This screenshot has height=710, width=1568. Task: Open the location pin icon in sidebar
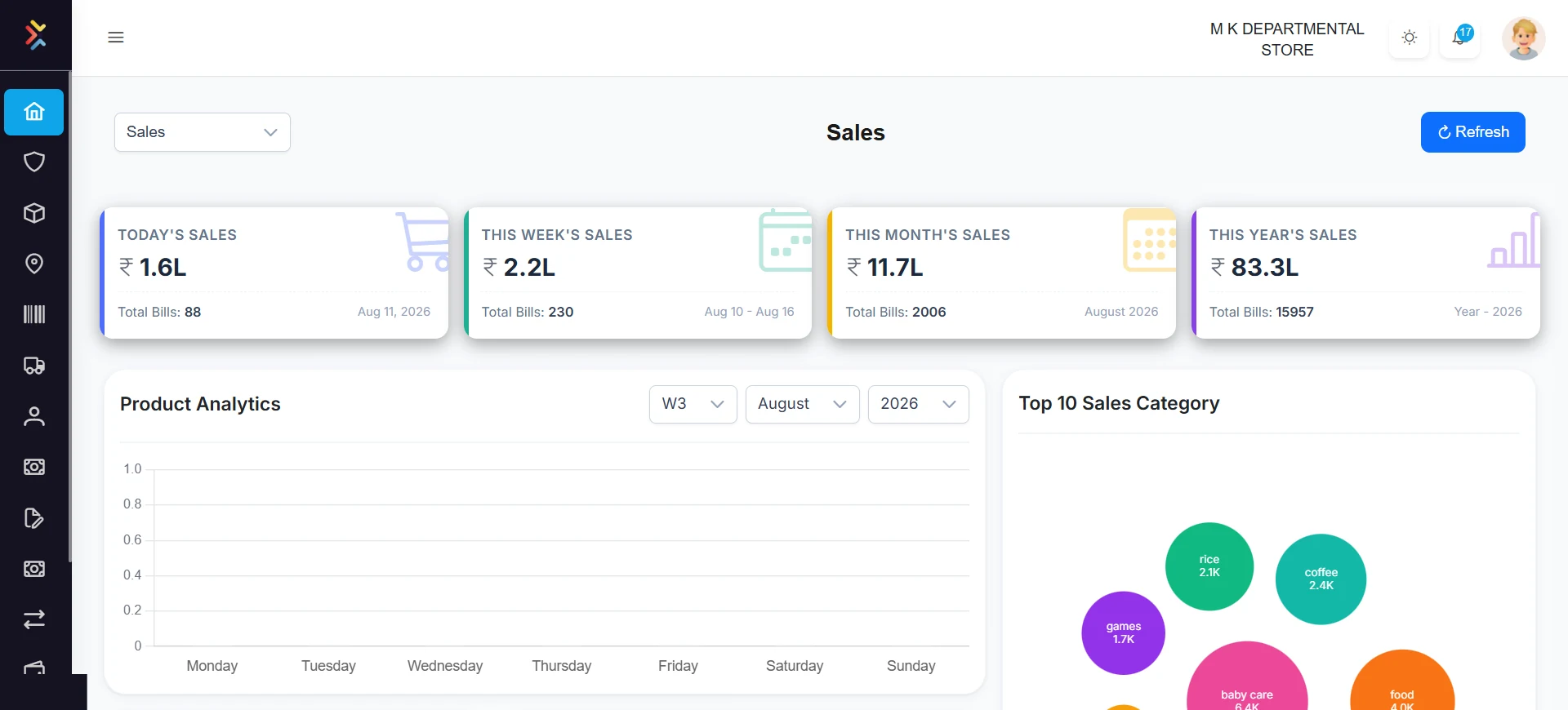tap(34, 264)
